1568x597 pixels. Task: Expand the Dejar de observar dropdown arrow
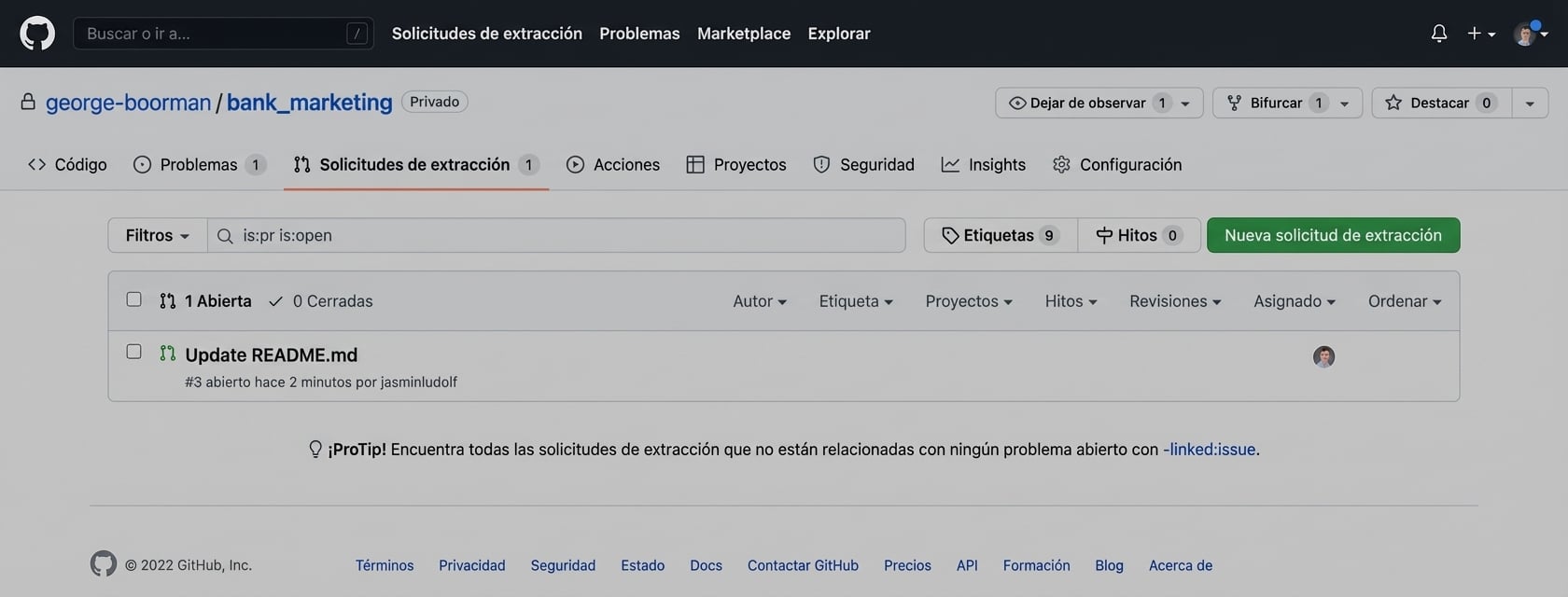(x=1185, y=103)
